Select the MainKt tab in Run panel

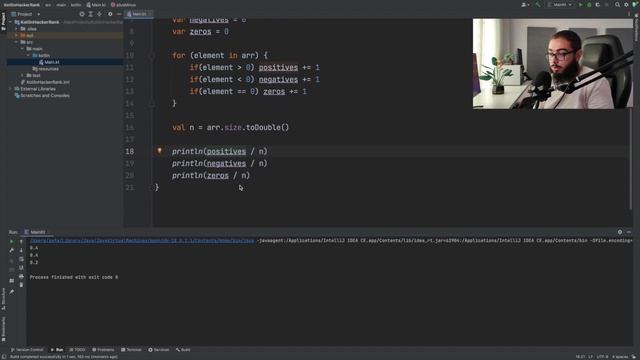tap(36, 232)
